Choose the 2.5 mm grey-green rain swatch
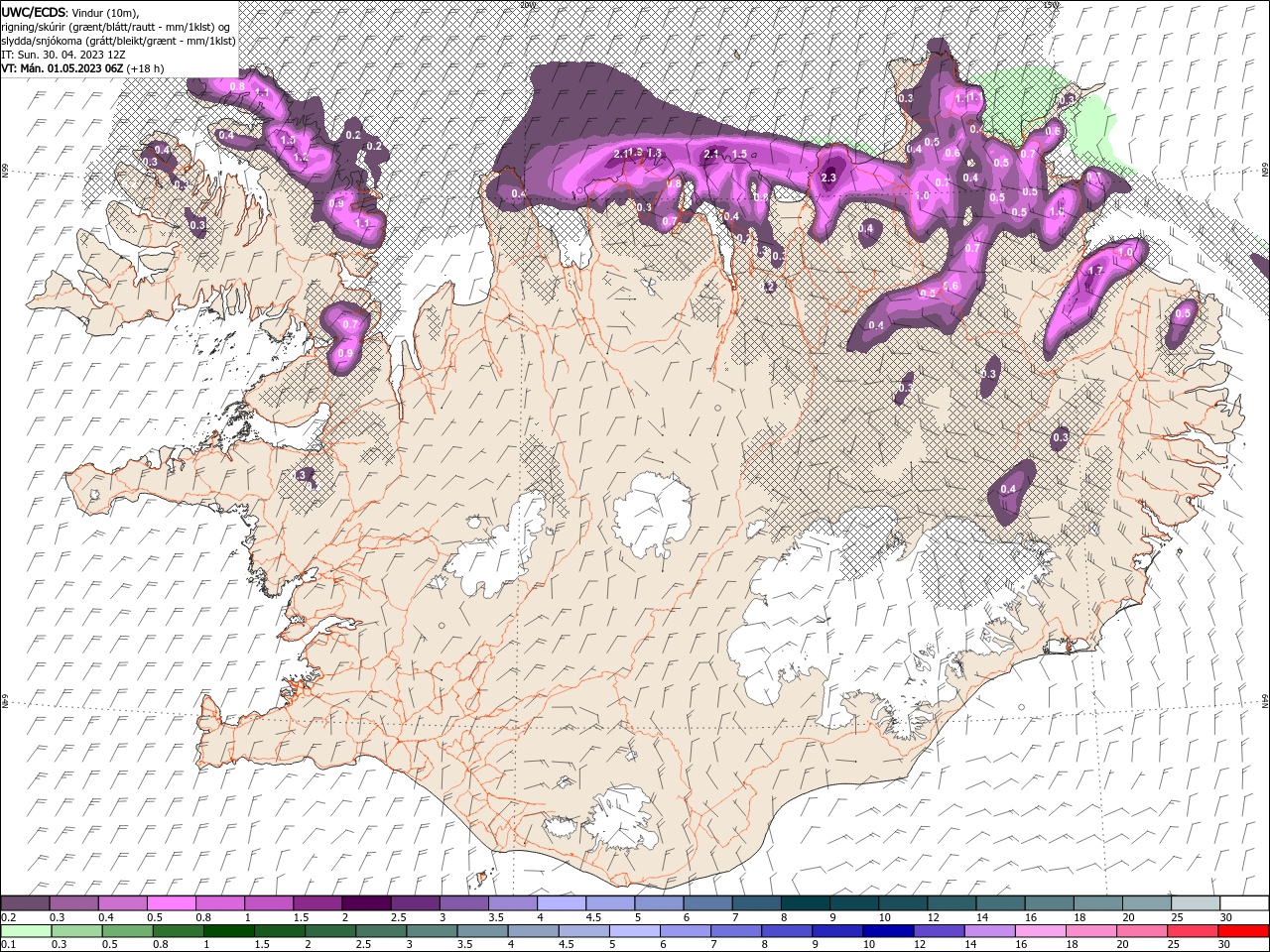 [x=380, y=931]
